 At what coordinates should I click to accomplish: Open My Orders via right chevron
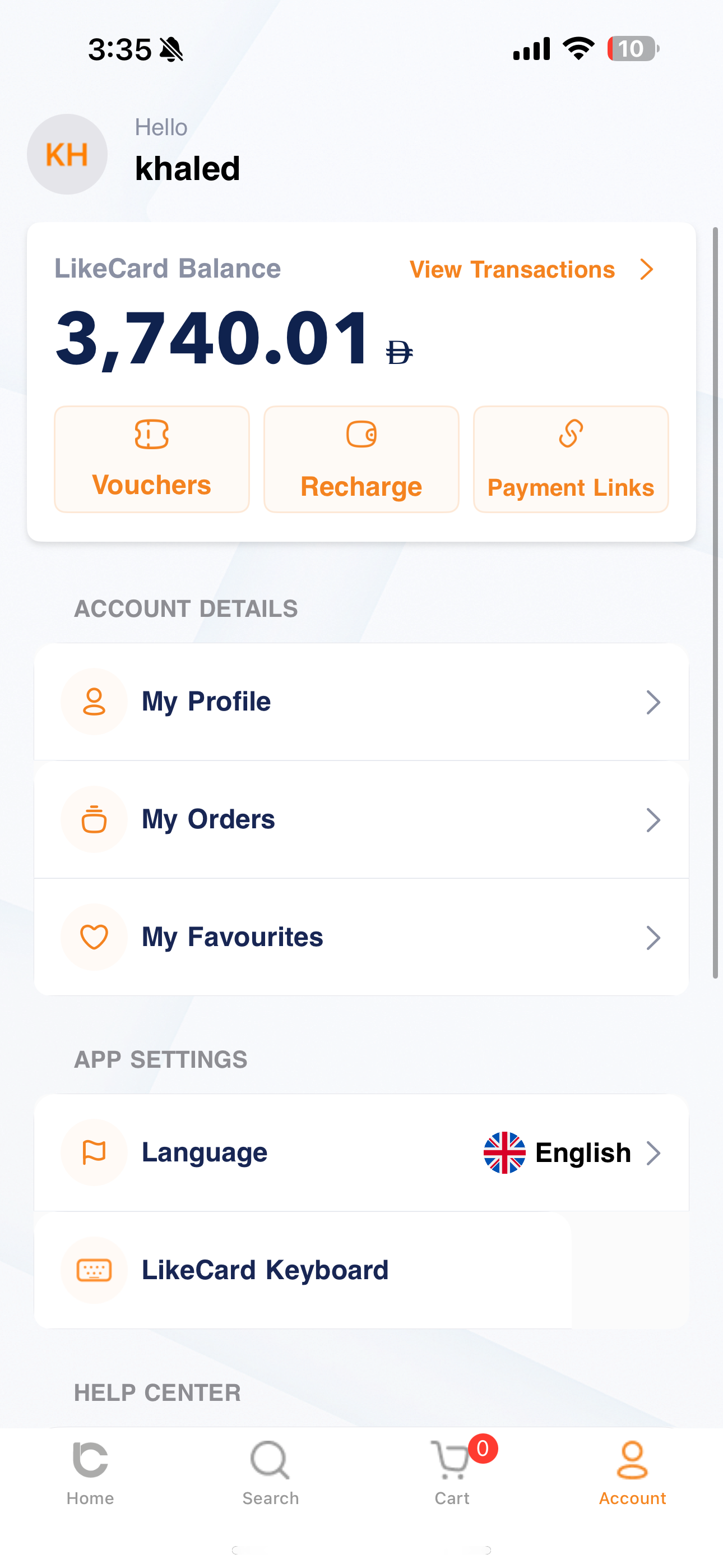[653, 820]
